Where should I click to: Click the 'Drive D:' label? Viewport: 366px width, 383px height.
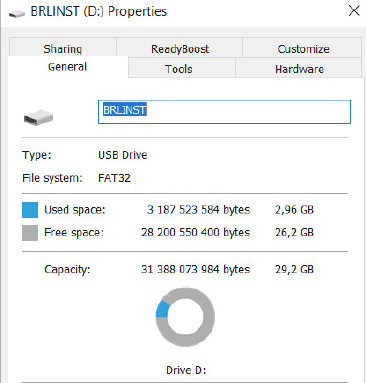(186, 370)
